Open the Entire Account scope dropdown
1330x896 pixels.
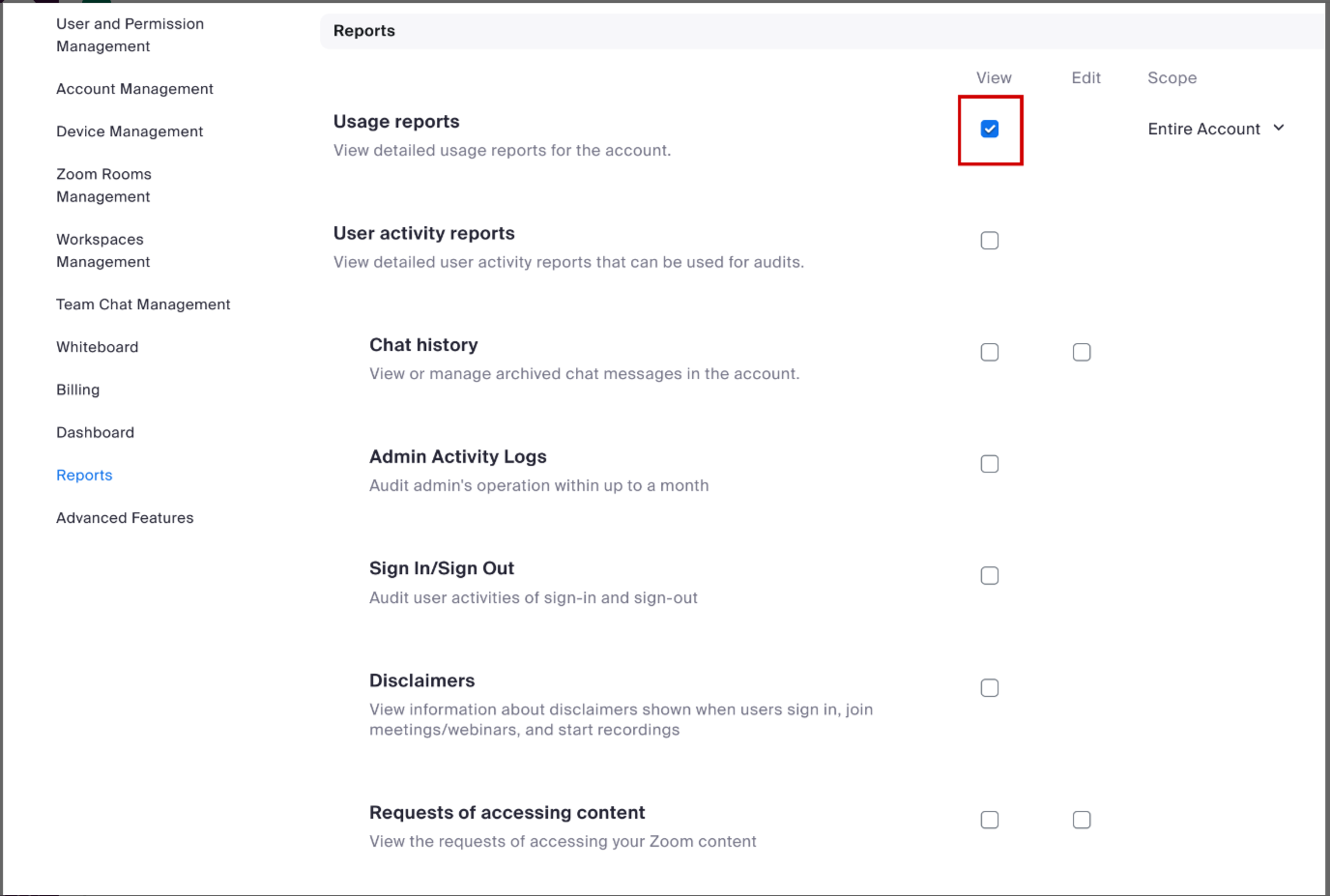click(x=1204, y=130)
